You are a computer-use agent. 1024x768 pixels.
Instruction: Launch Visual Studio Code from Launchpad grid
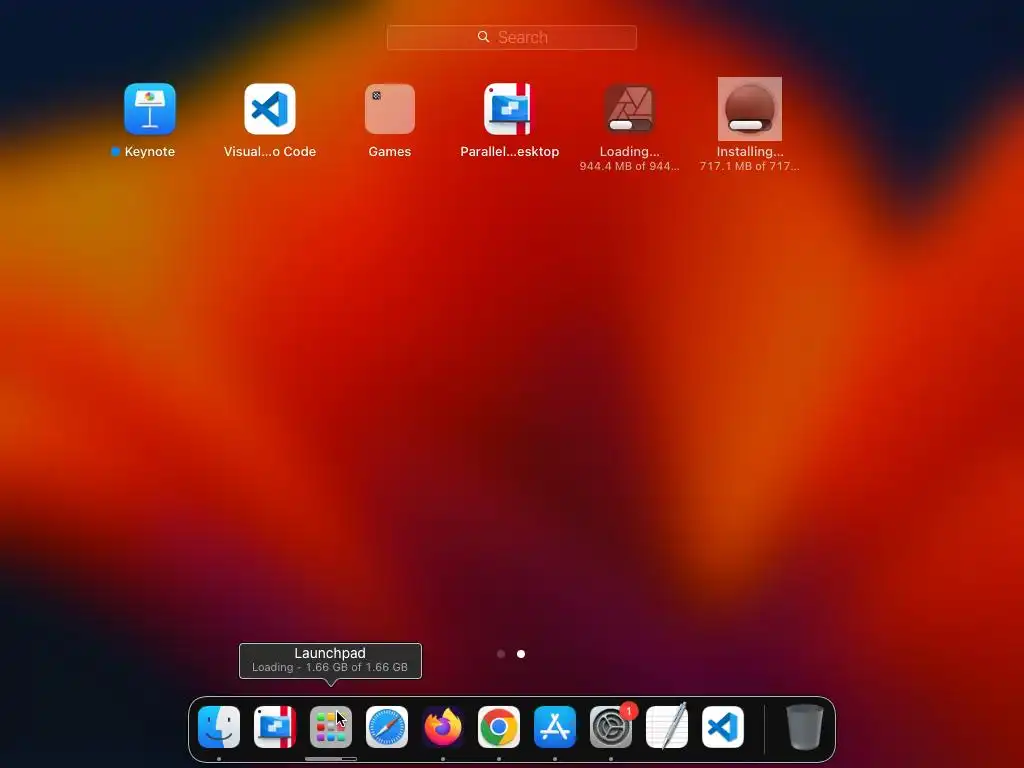(x=270, y=109)
